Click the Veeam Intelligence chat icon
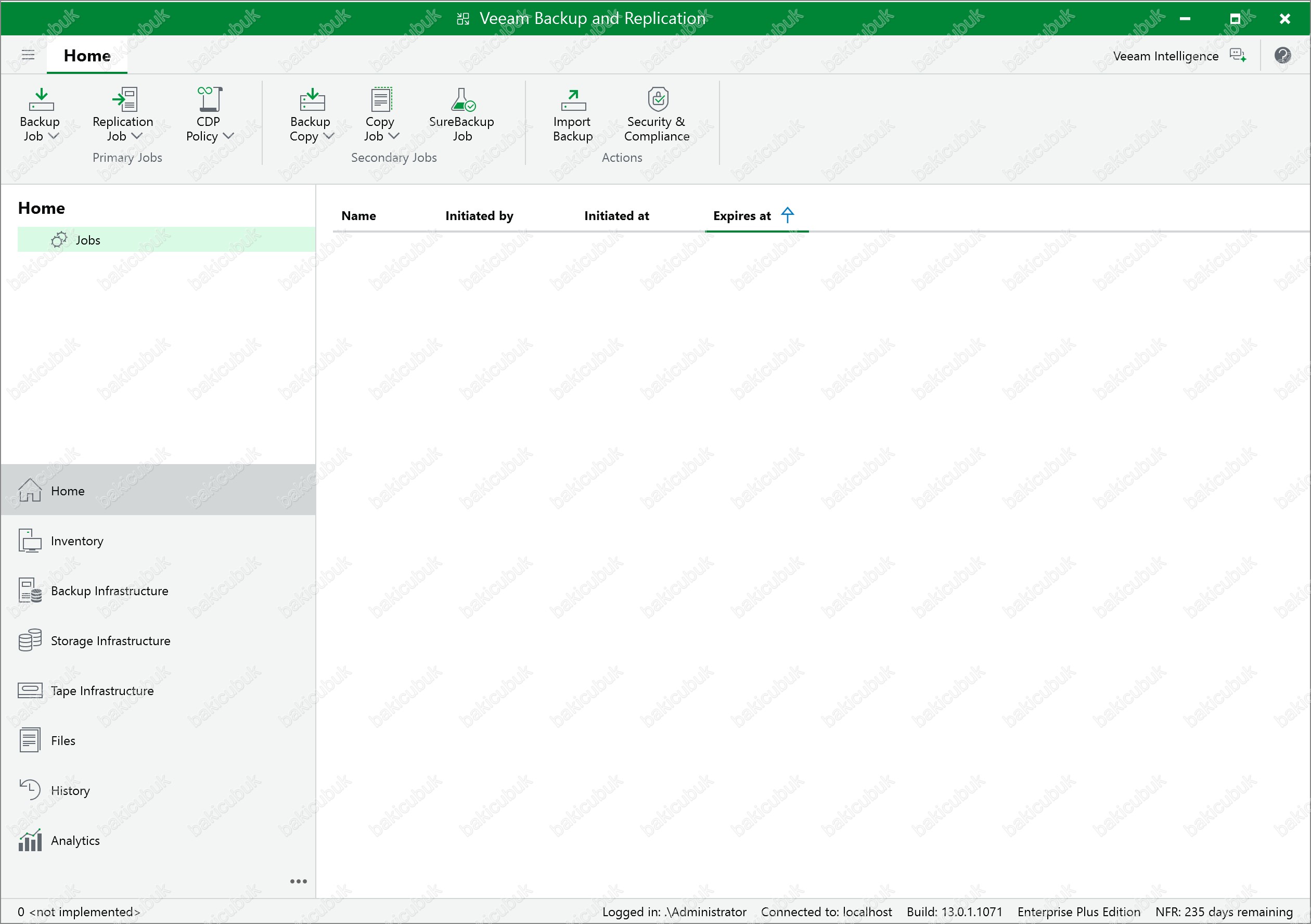The height and width of the screenshot is (924, 1311). (1237, 55)
